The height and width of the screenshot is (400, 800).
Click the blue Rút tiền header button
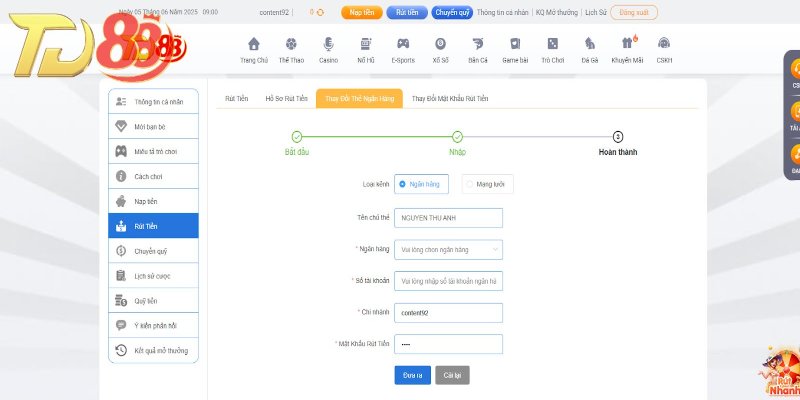click(407, 12)
